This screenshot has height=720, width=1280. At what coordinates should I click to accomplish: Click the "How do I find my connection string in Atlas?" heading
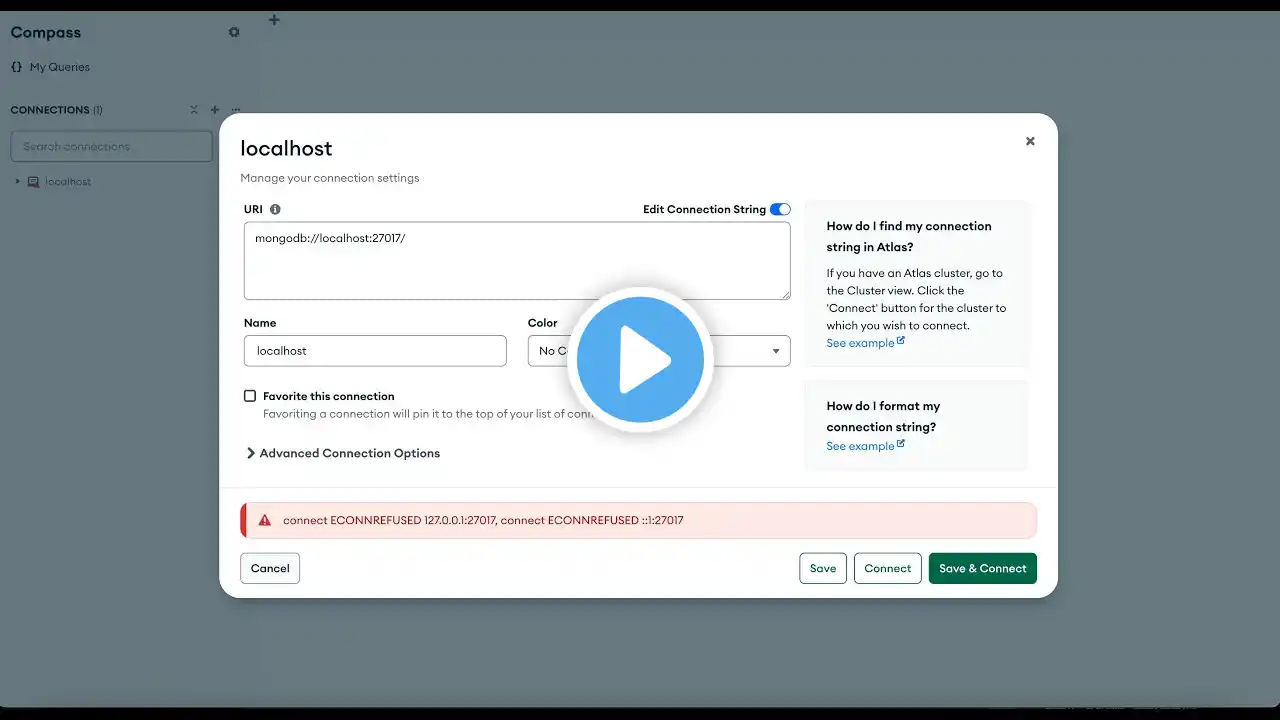click(x=909, y=236)
